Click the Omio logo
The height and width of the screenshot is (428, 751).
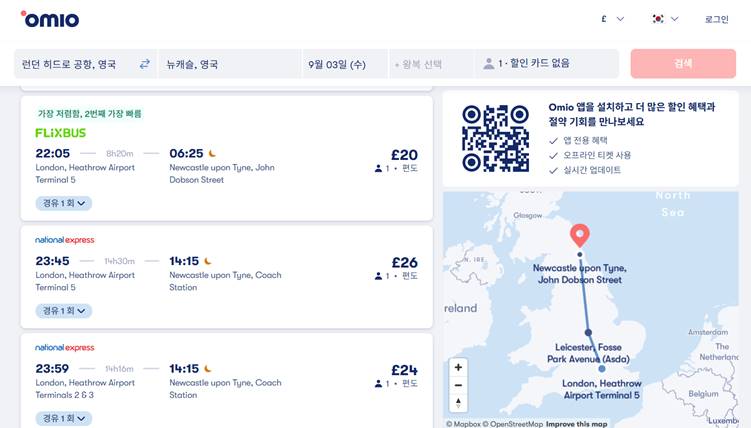click(50, 19)
